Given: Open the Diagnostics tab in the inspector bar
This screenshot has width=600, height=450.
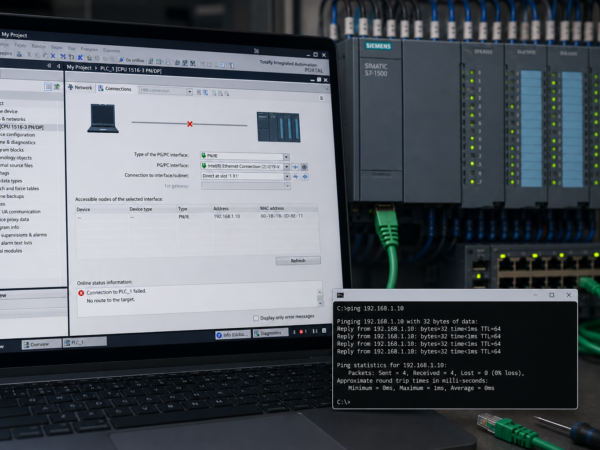Looking at the screenshot, I should 268,333.
